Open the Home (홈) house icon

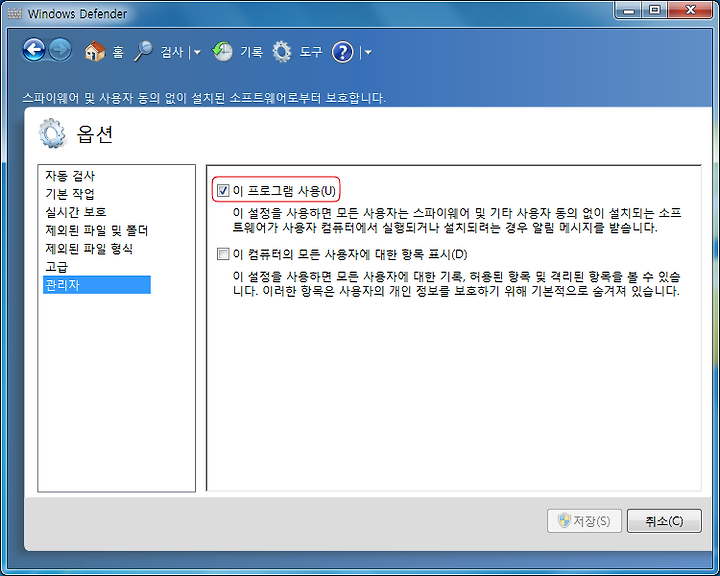[x=95, y=51]
